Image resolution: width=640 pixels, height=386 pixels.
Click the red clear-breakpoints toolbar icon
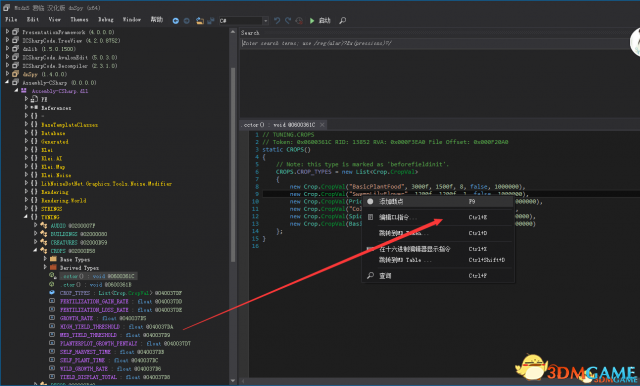pos(299,20)
